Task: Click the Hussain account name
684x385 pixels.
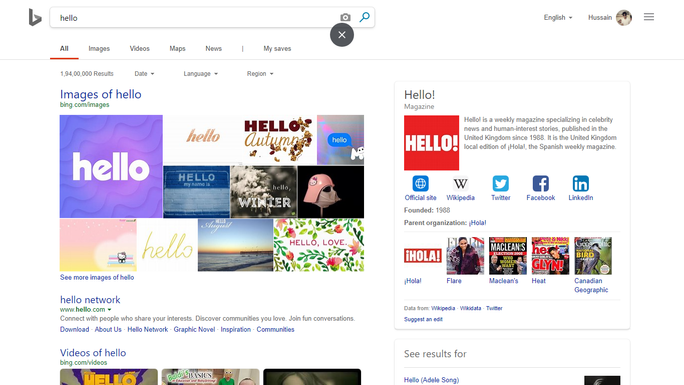Action: pos(600,17)
